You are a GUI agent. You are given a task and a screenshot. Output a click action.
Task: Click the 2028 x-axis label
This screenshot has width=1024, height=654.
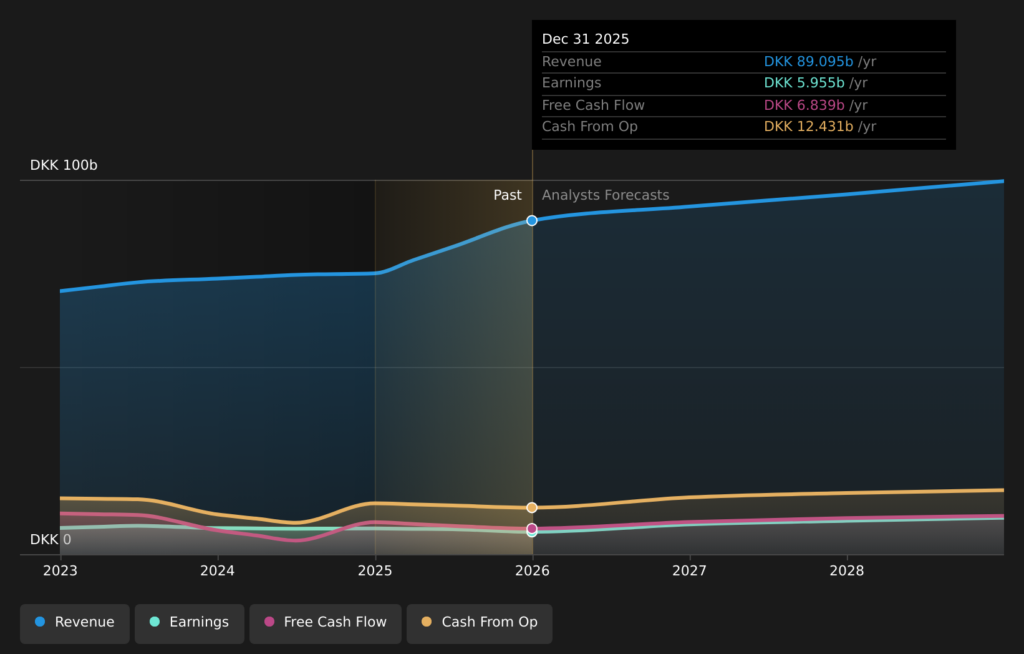pyautogui.click(x=847, y=570)
